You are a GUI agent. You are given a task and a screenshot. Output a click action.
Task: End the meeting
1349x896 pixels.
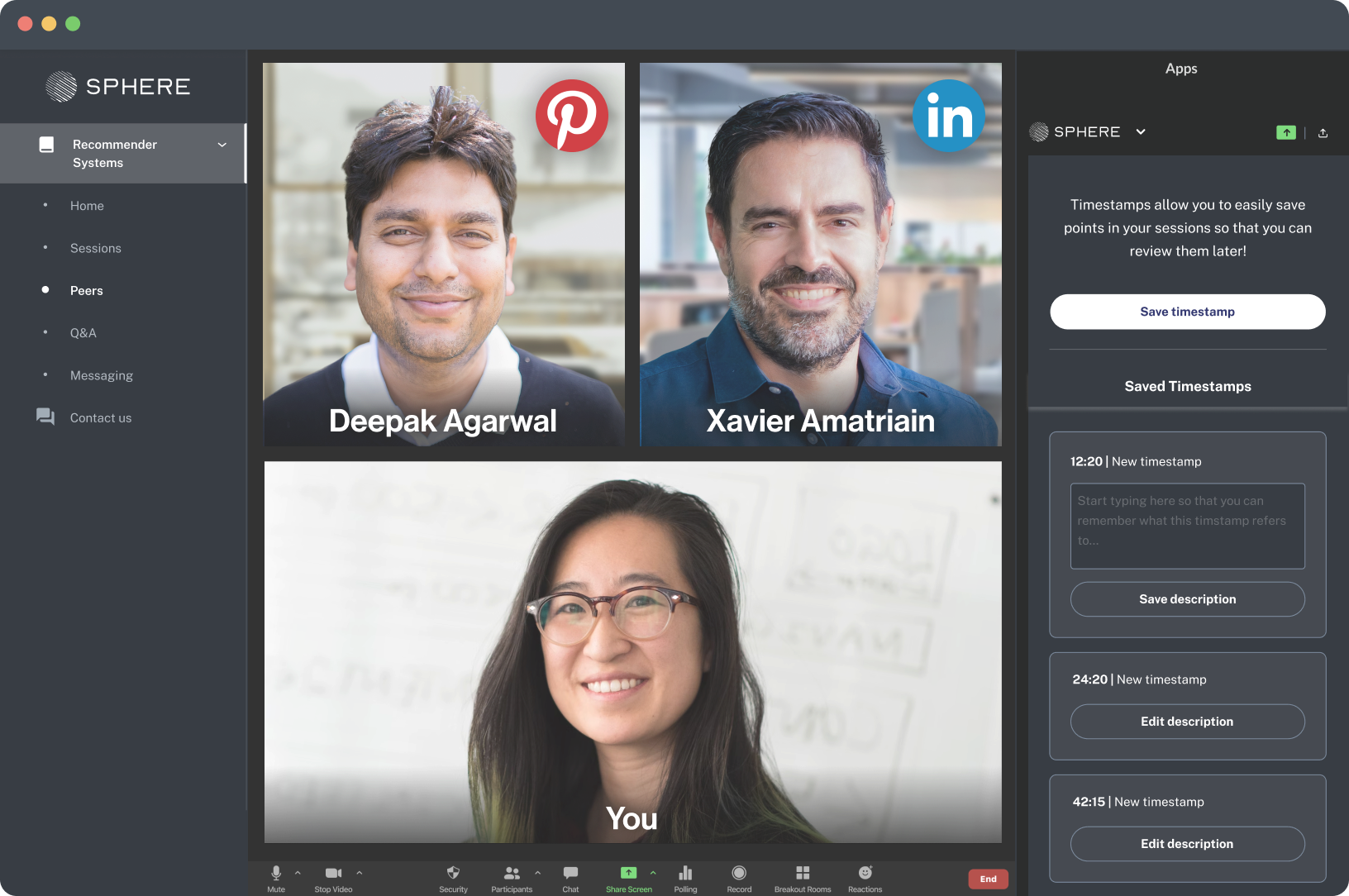click(989, 879)
